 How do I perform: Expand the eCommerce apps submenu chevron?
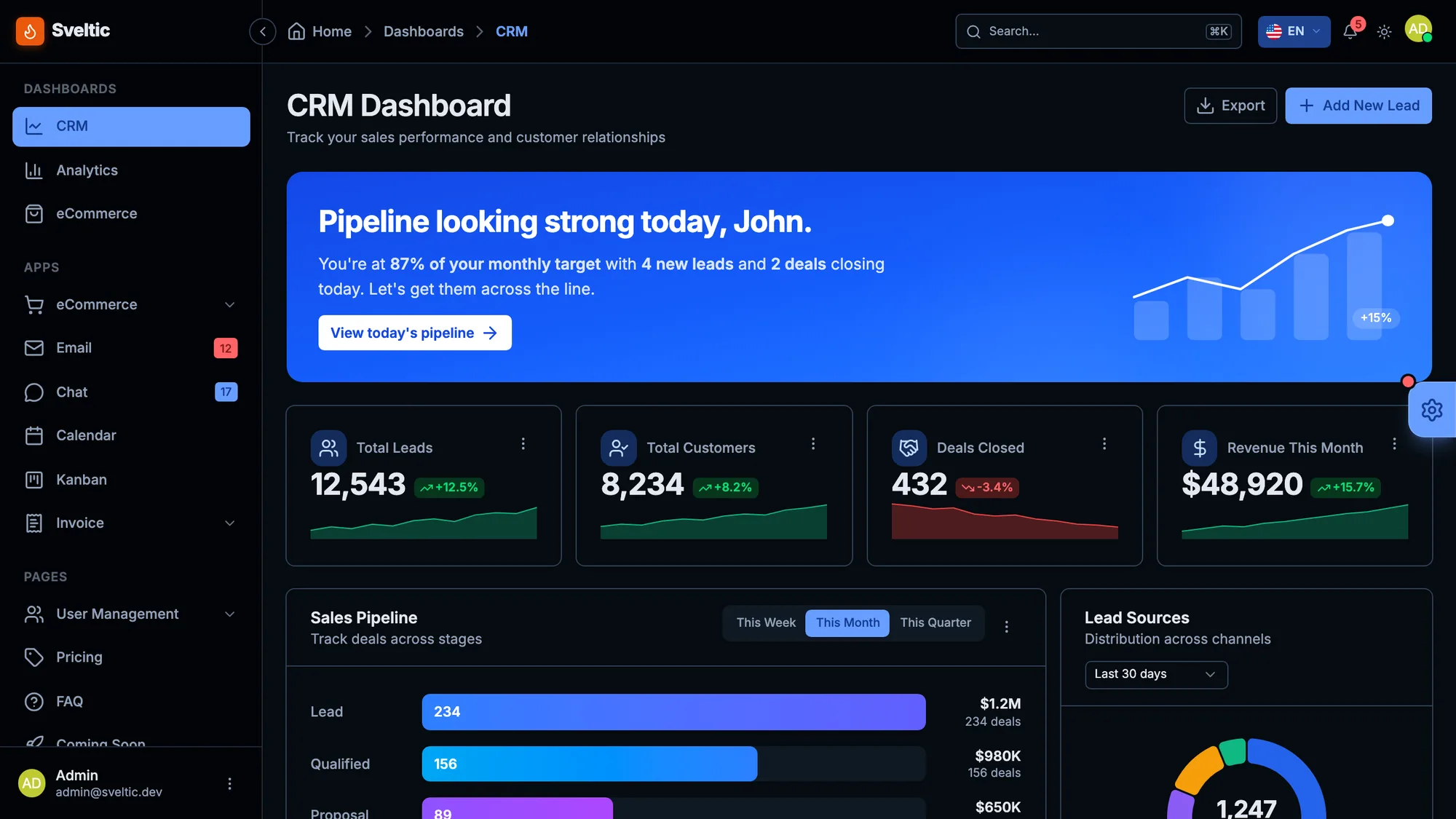[229, 304]
